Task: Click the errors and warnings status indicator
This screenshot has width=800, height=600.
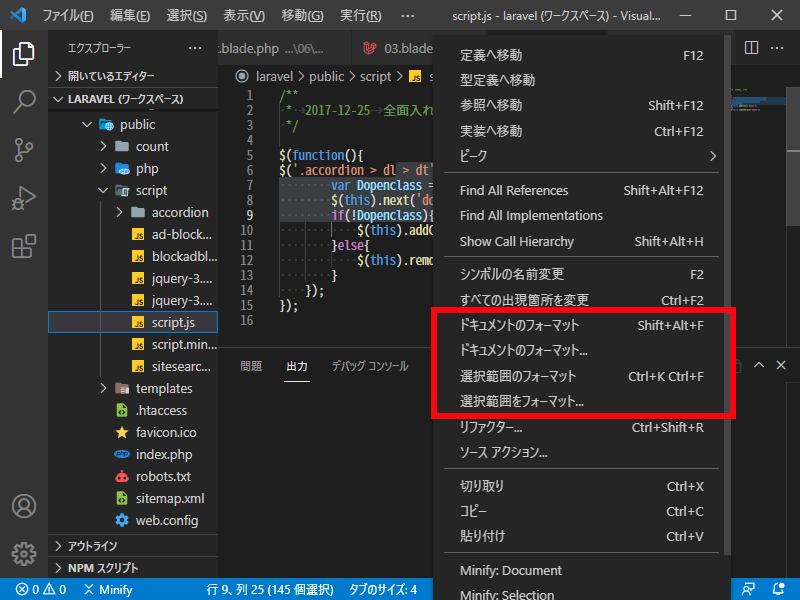Action: (30, 590)
